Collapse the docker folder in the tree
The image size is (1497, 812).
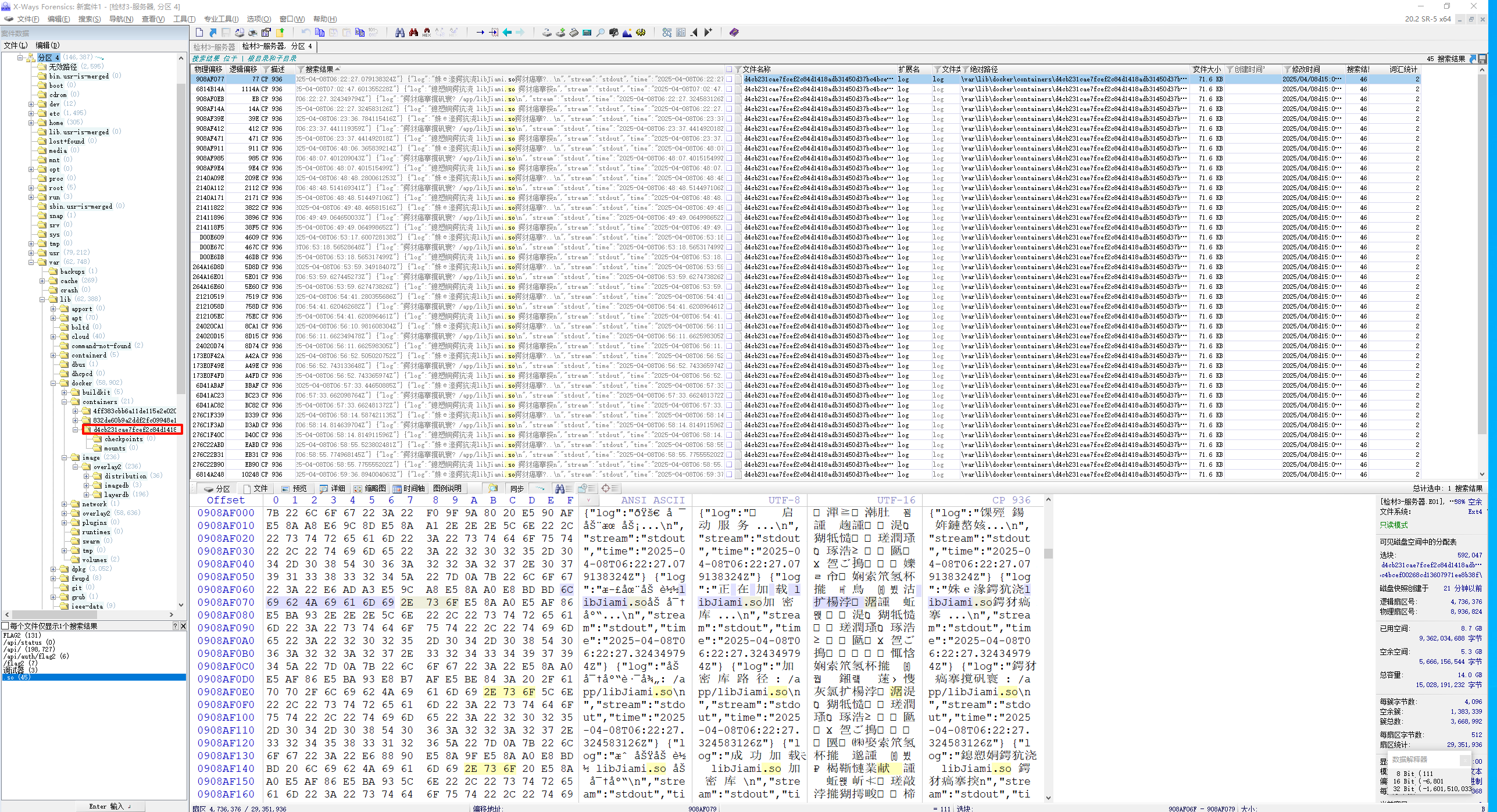[x=53, y=383]
